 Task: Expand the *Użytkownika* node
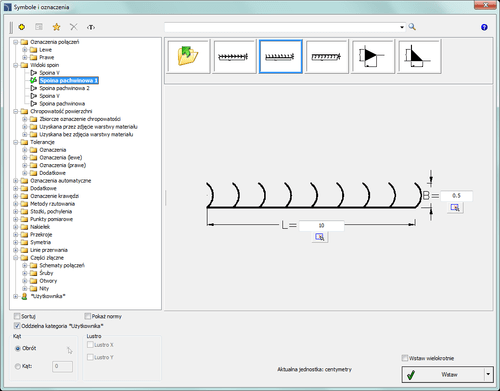point(15,296)
